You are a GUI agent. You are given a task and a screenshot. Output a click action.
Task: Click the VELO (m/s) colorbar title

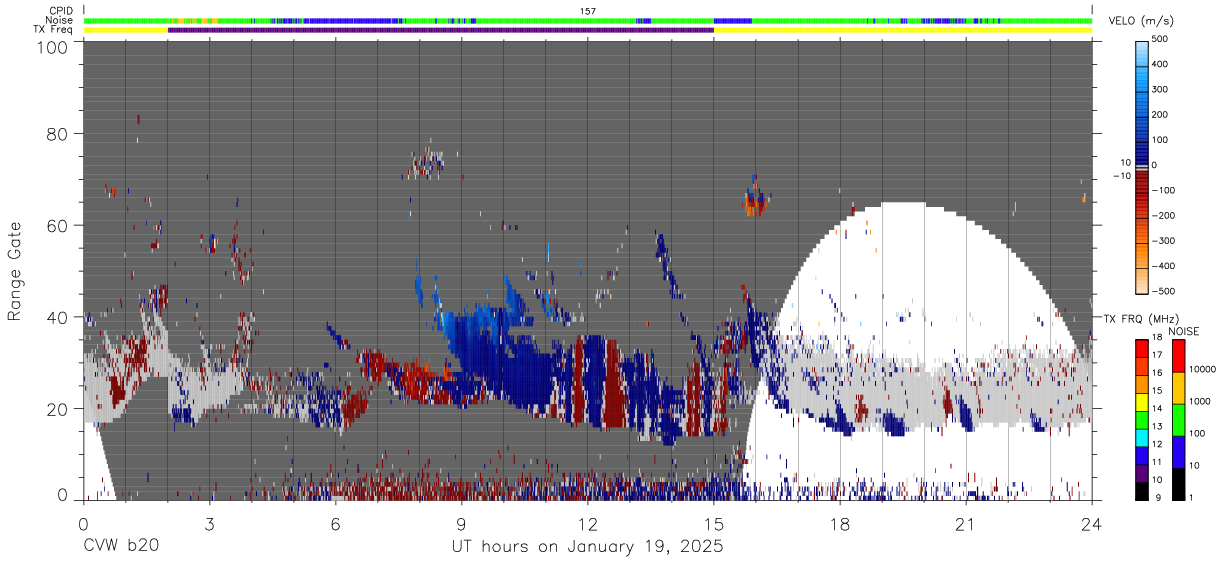point(1141,22)
